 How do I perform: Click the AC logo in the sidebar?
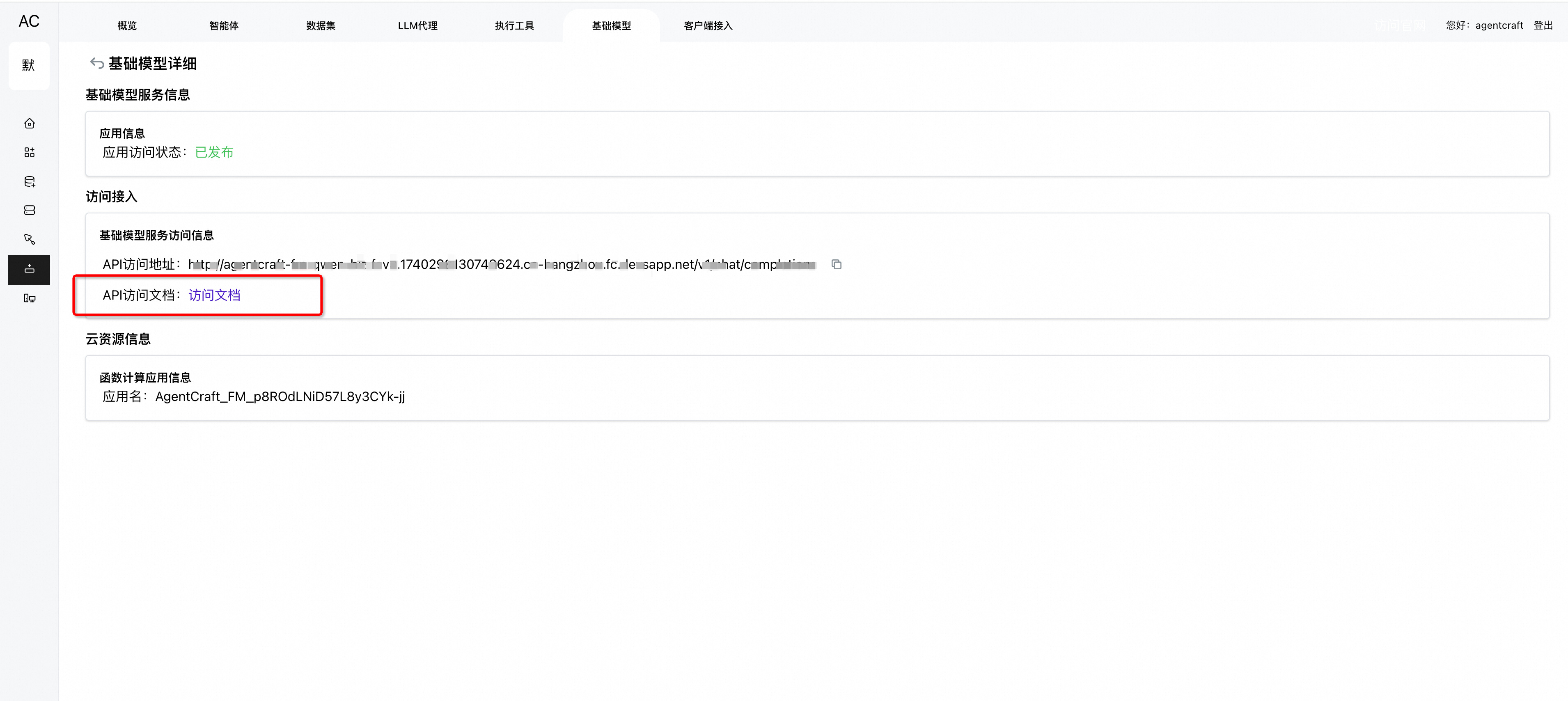(29, 21)
